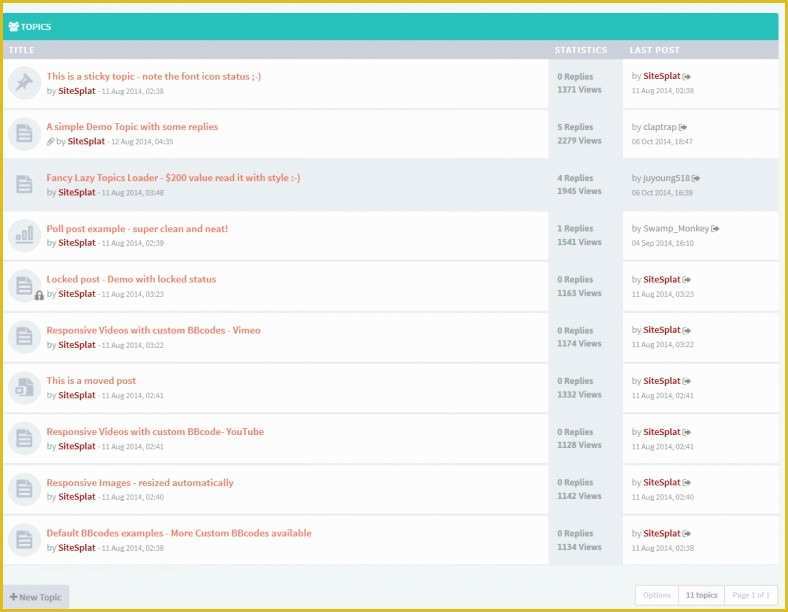Go to last post icon next to Swamp_Monkey

tap(715, 229)
